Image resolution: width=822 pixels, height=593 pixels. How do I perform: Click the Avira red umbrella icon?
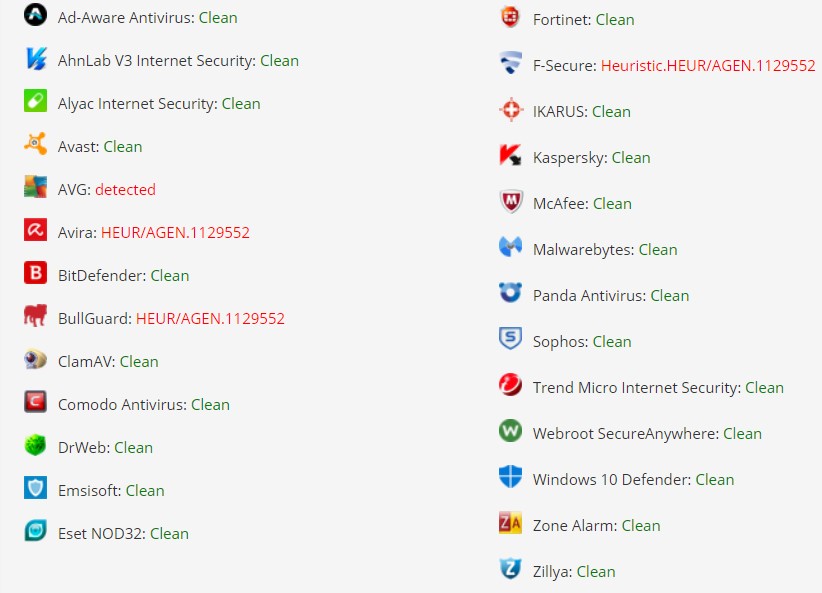[36, 230]
